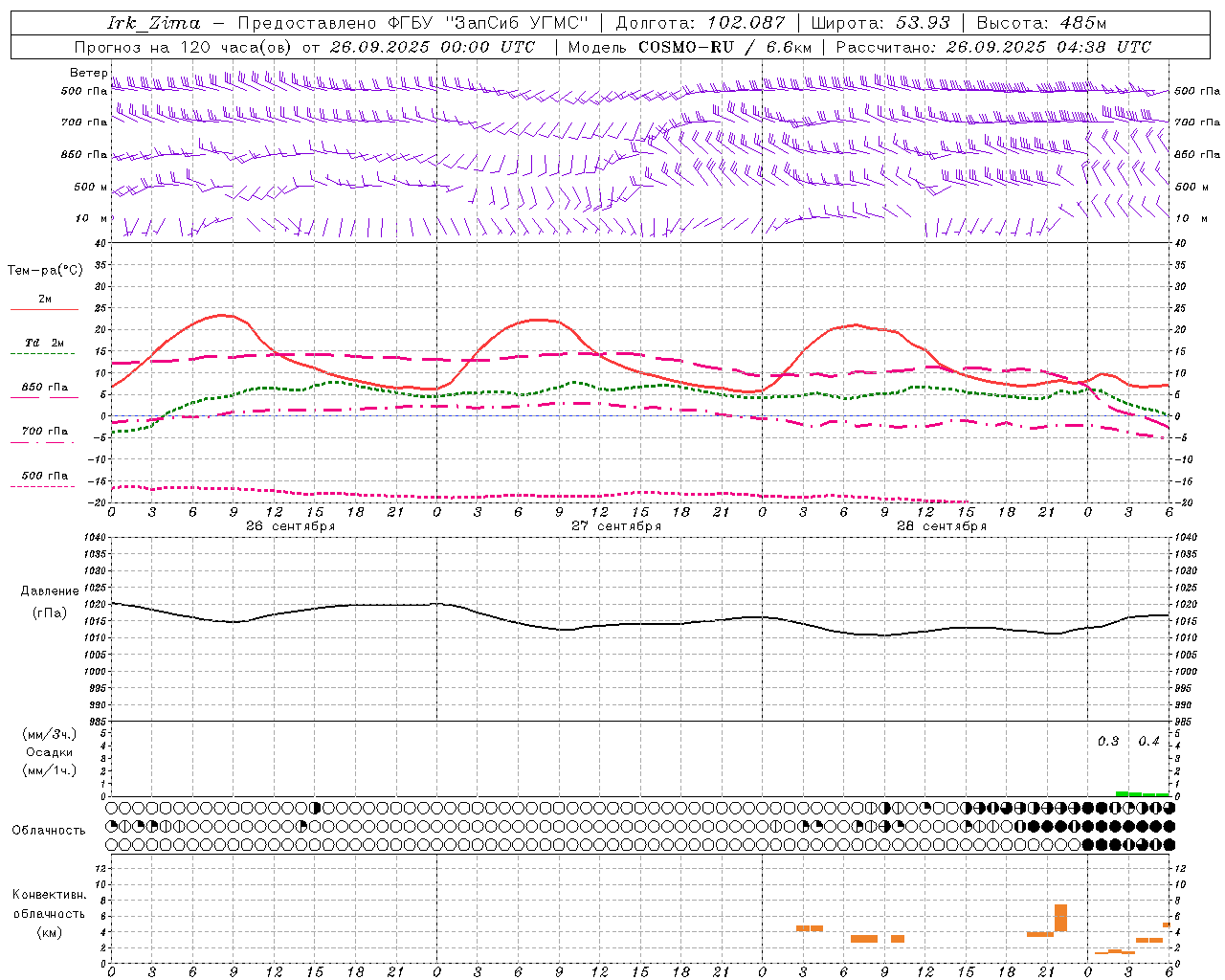Image resolution: width=1225 pixels, height=980 pixels.
Task: Click the Модель COSMO-RU / 6.6км label
Action: coord(690,47)
